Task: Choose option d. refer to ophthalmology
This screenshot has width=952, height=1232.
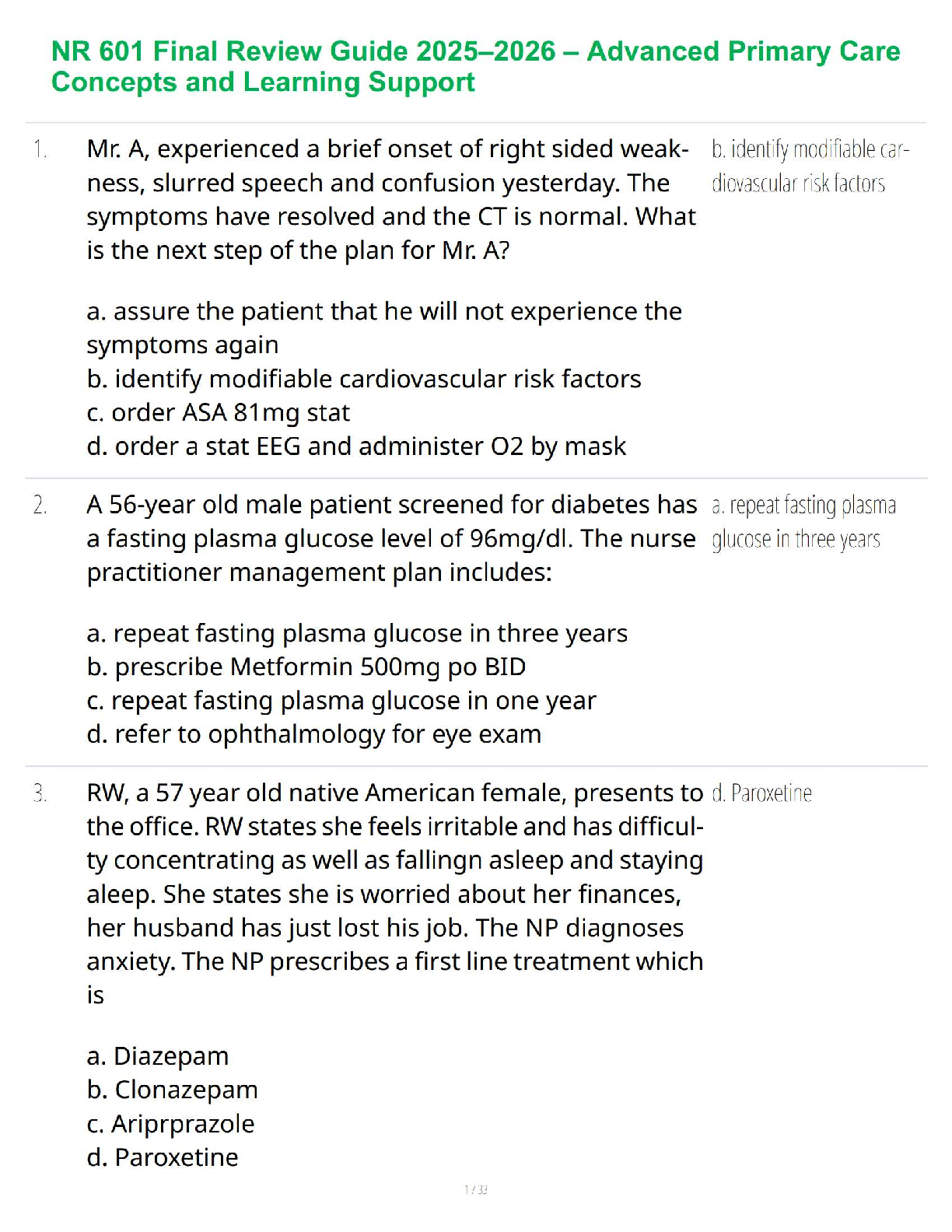Action: pos(314,734)
